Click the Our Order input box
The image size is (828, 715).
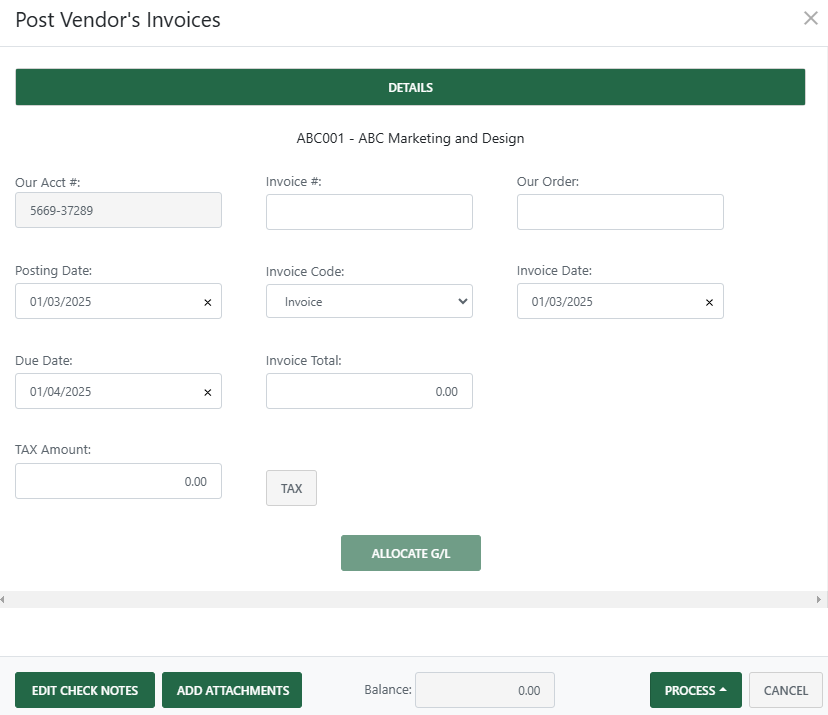619,211
